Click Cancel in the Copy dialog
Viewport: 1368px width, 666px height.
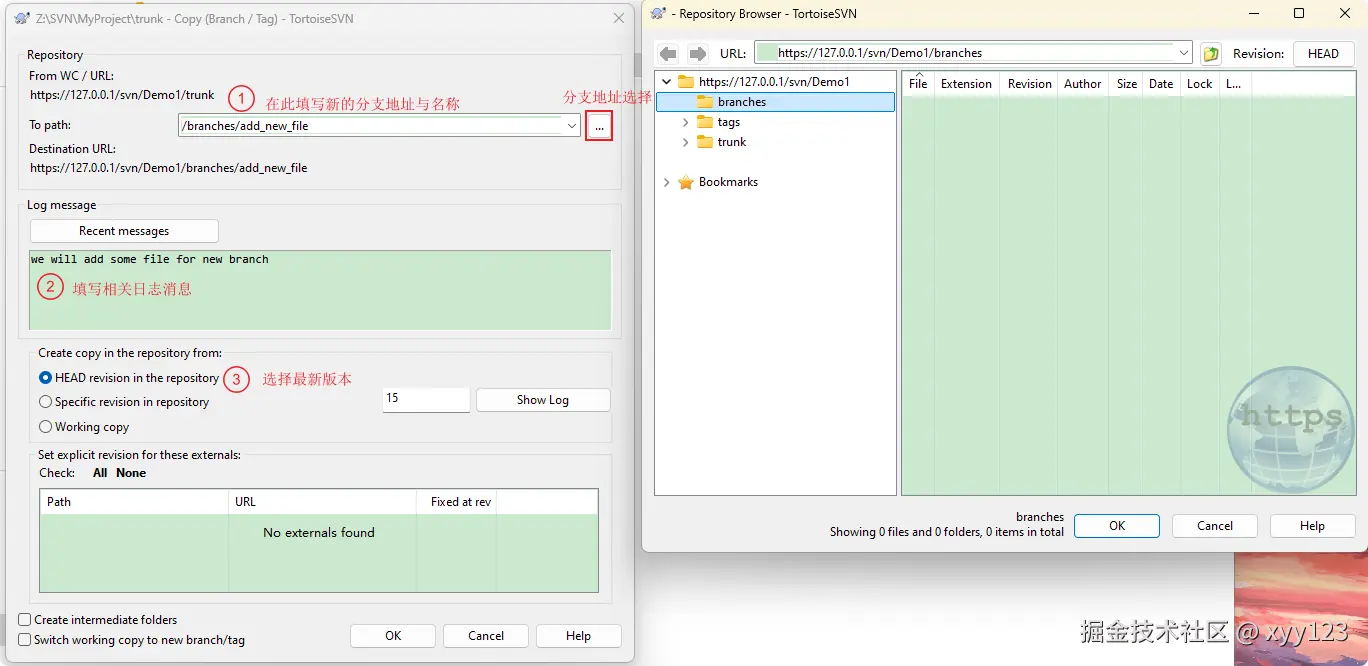486,636
